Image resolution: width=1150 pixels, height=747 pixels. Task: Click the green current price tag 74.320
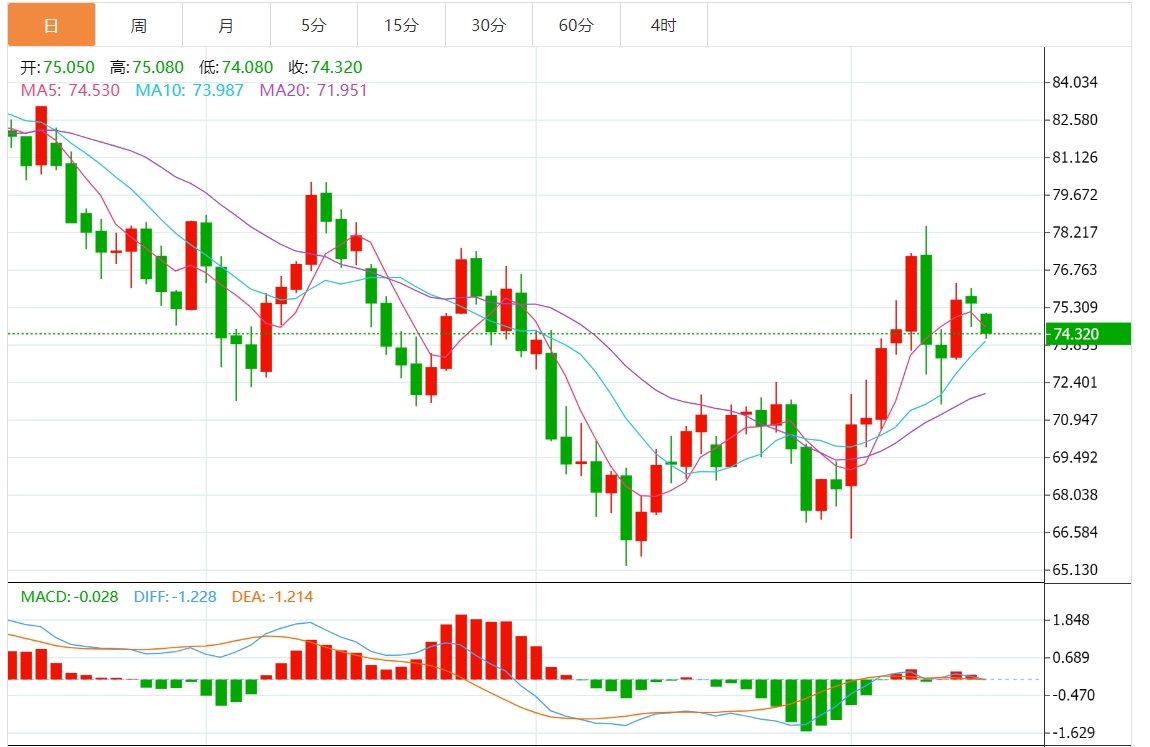(1088, 334)
